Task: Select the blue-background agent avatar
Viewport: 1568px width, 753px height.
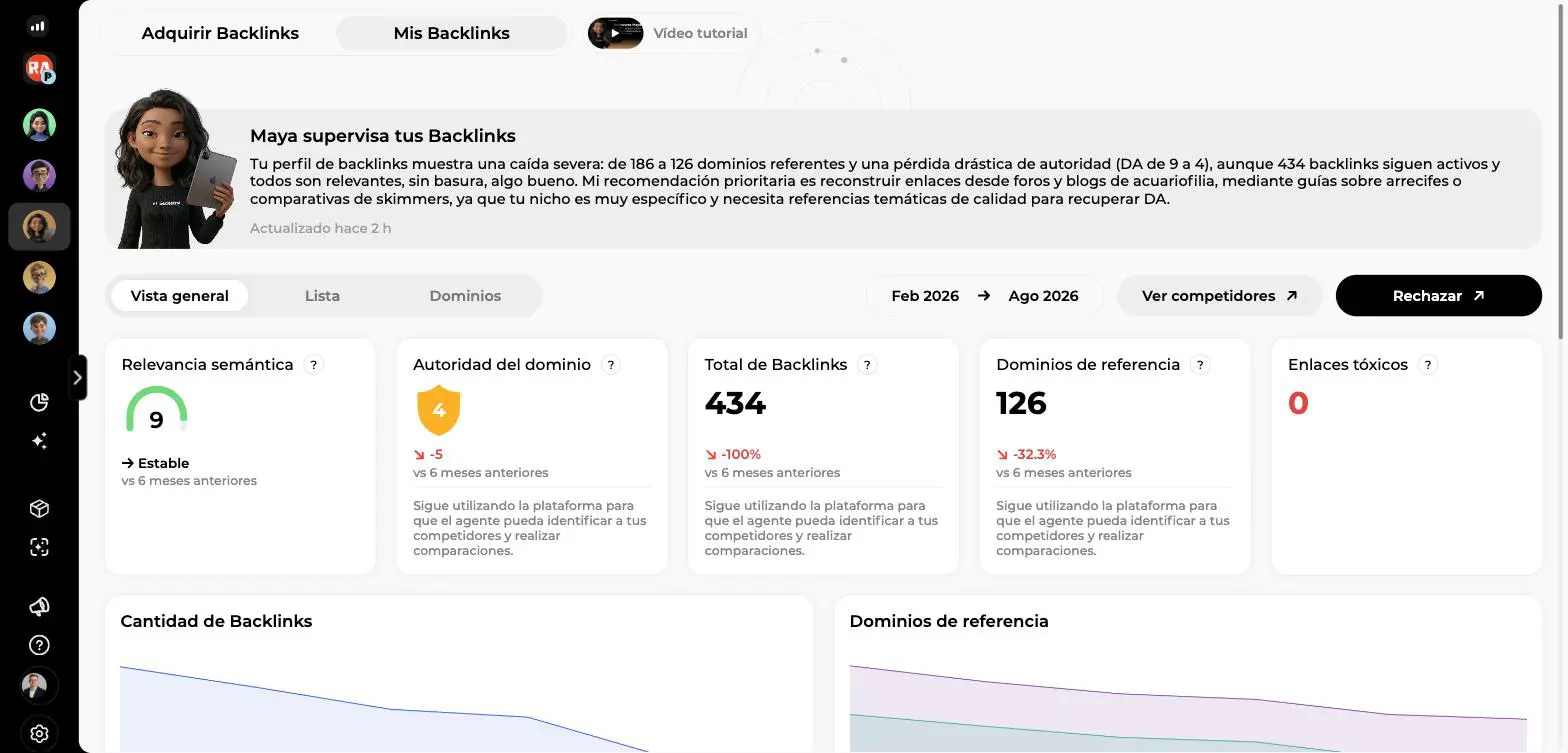Action: [39, 328]
